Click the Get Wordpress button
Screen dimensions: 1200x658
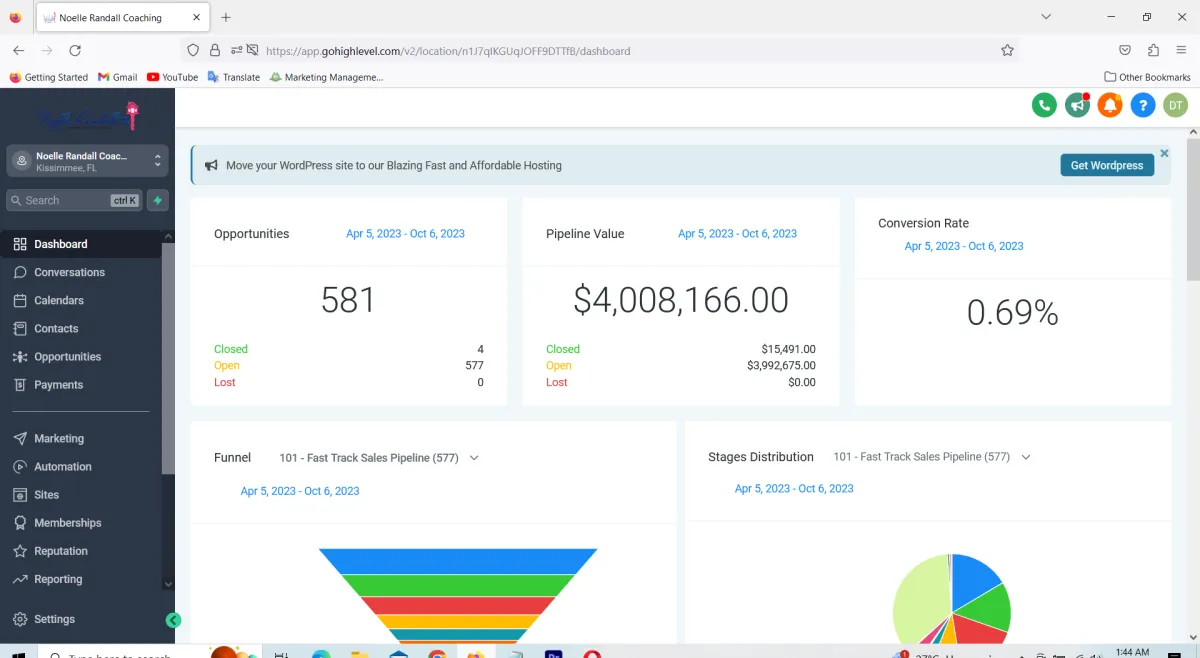point(1107,165)
